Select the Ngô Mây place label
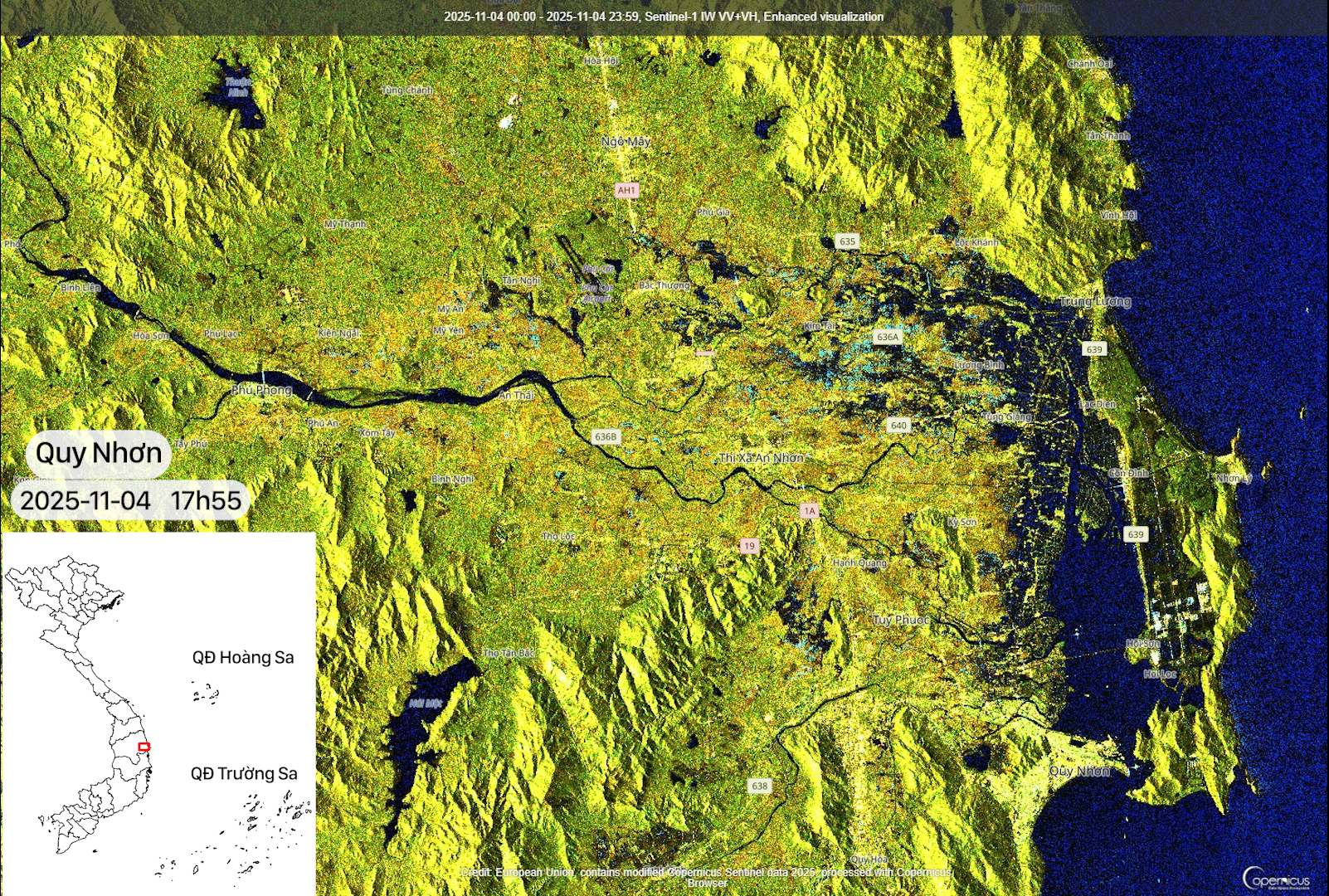Viewport: 1329px width, 896px height. pyautogui.click(x=626, y=142)
